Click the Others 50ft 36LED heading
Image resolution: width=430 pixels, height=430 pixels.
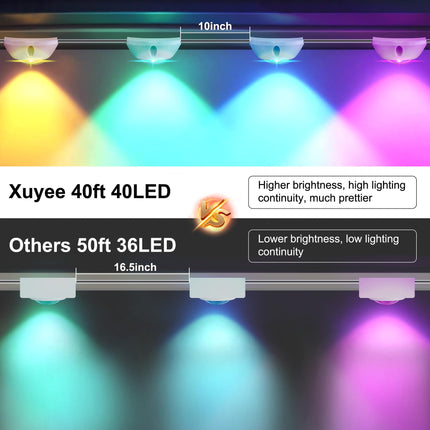(x=92, y=245)
